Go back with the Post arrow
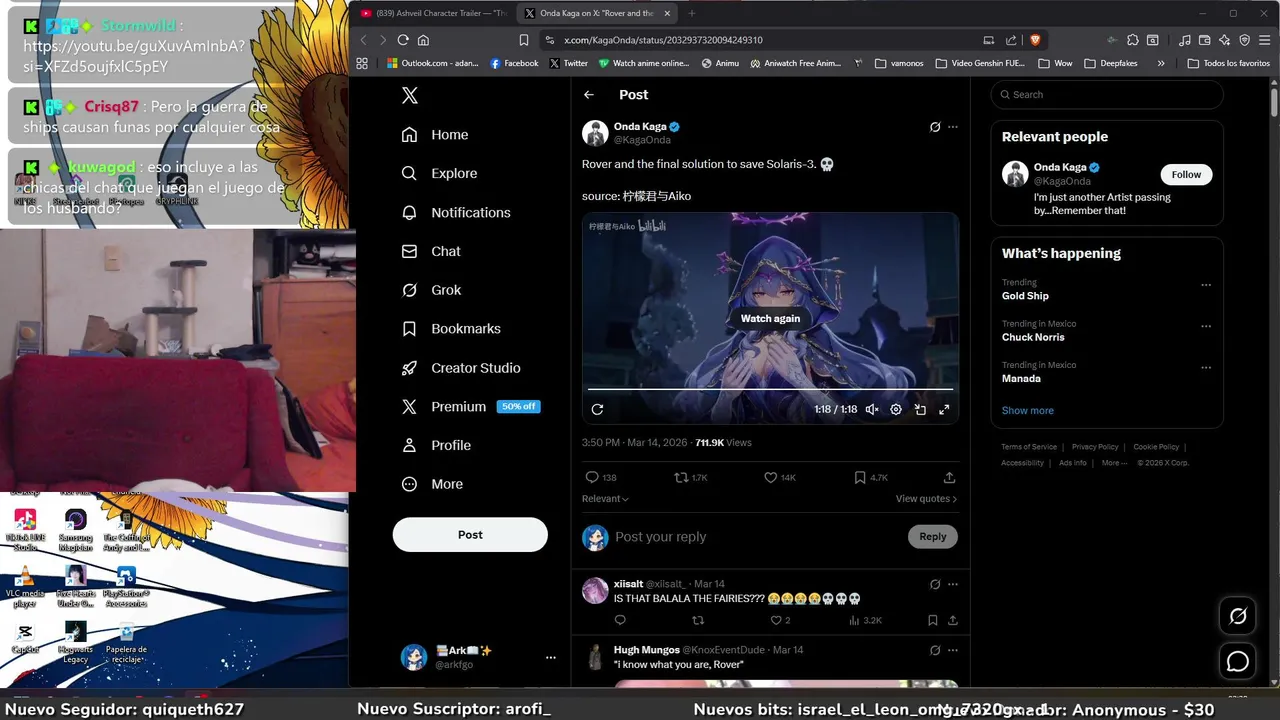This screenshot has height=720, width=1280. tap(589, 95)
